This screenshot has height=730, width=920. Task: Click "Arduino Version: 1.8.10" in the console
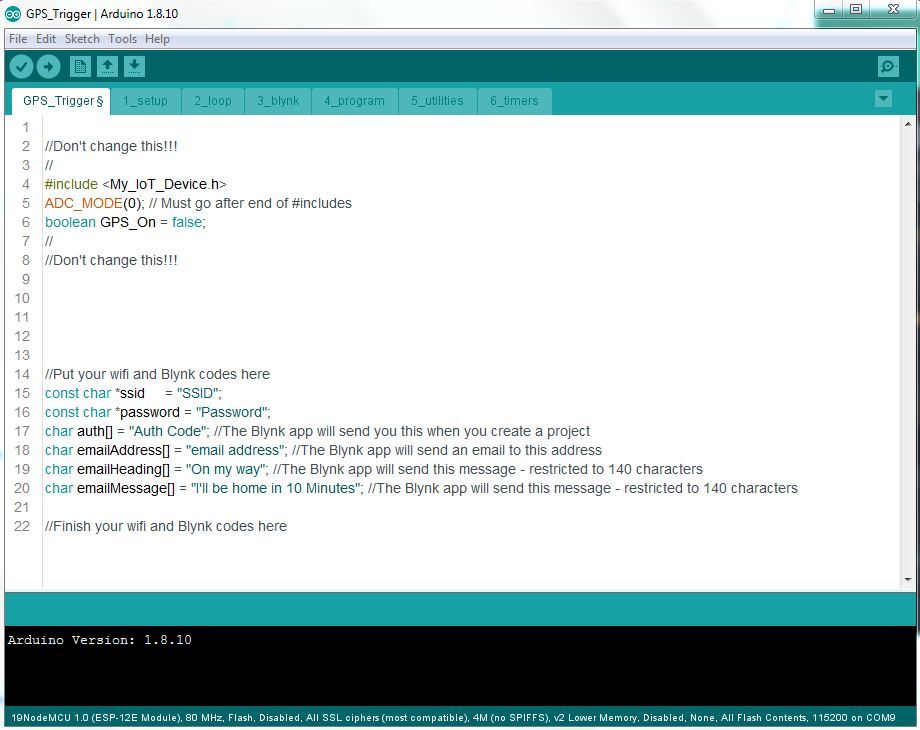tap(100, 640)
